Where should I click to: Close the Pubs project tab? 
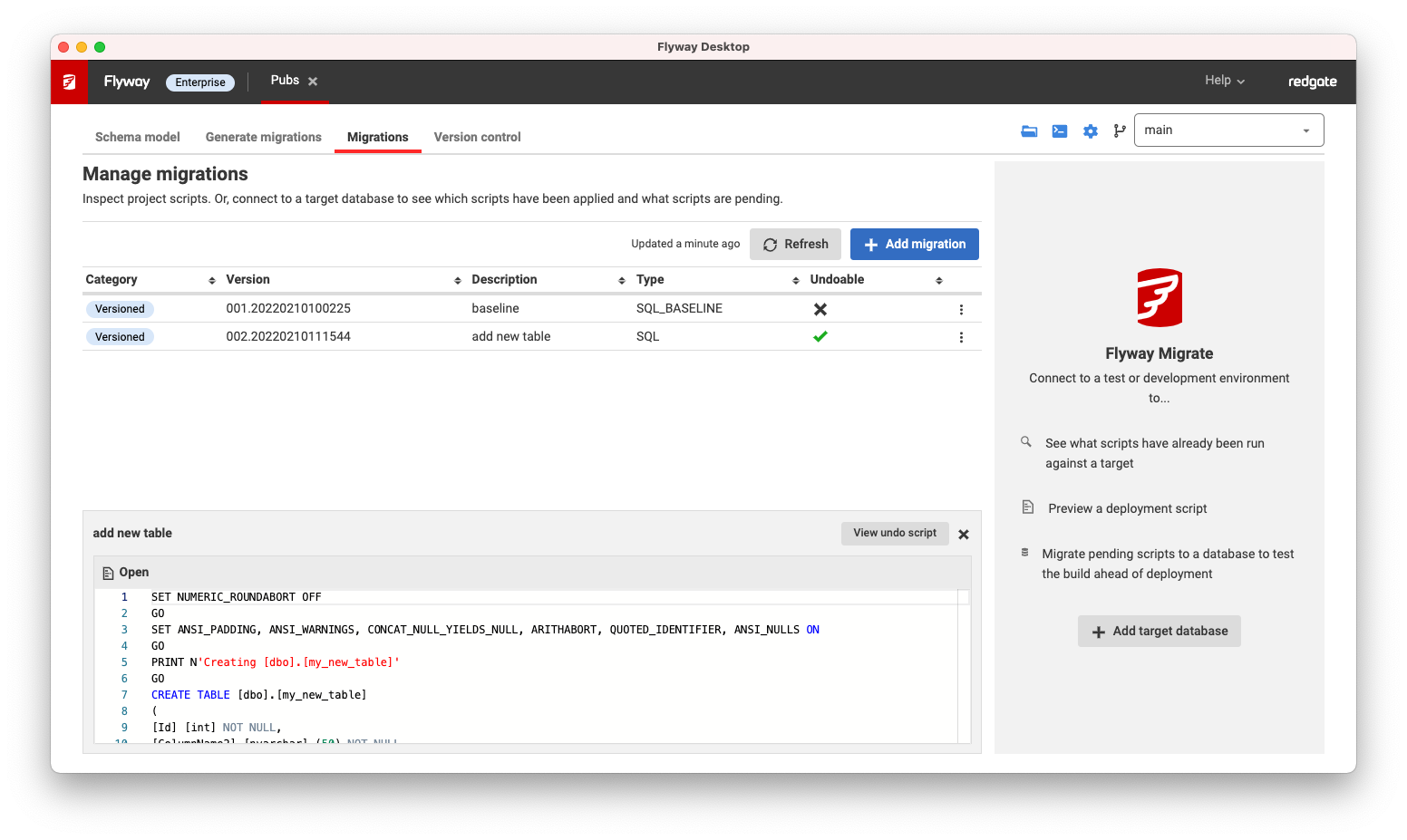313,82
